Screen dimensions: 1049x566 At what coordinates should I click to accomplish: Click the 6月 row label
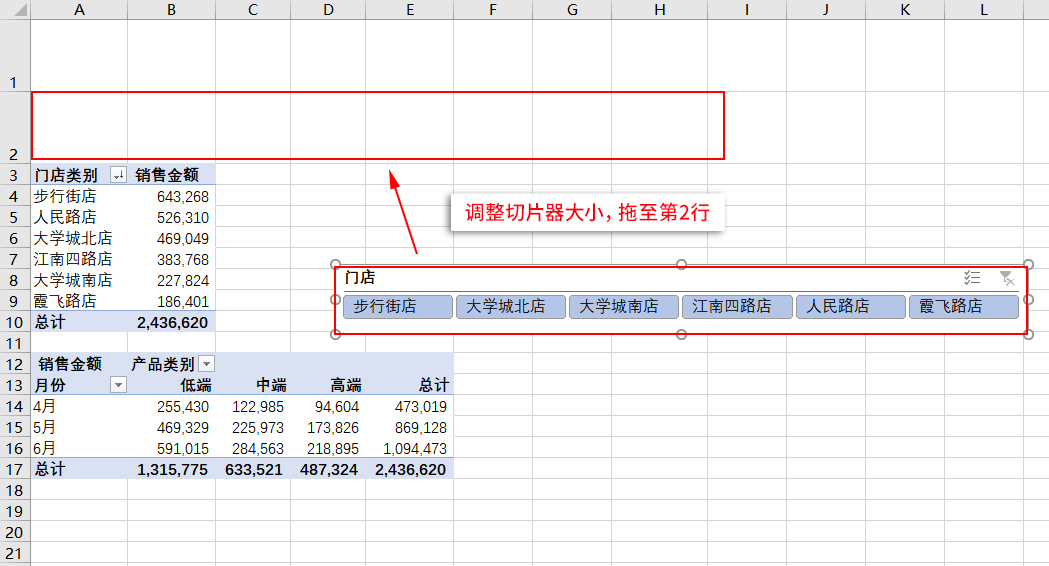point(45,448)
